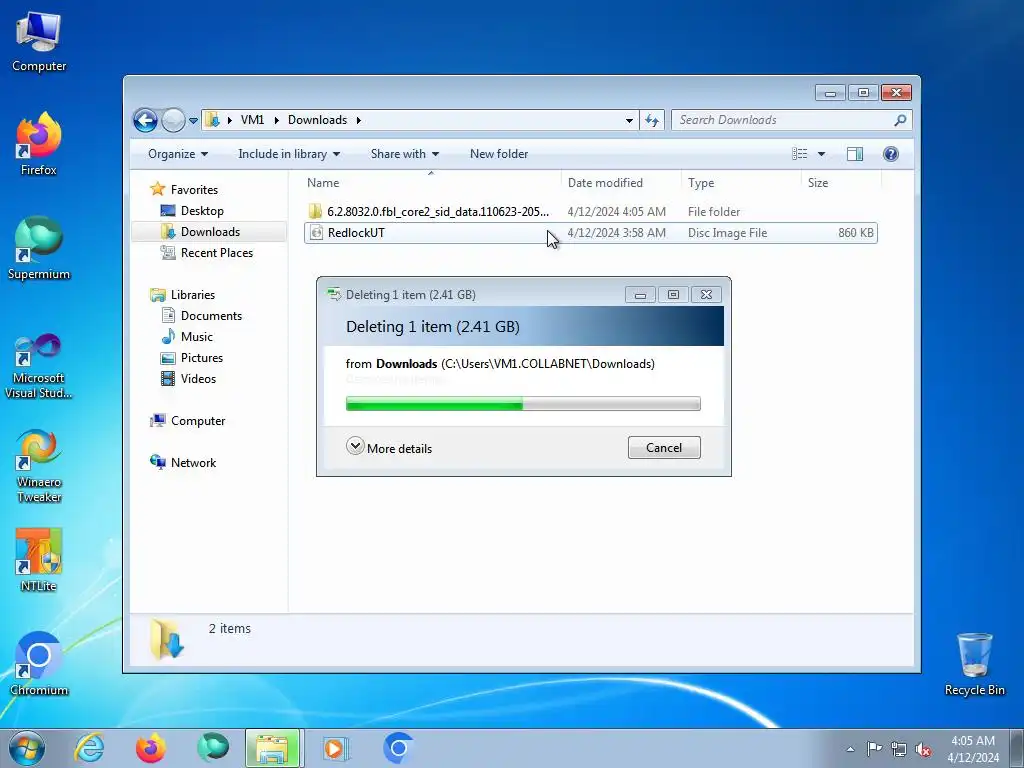The width and height of the screenshot is (1024, 768).
Task: Cancel the deleting operation
Action: 664,448
